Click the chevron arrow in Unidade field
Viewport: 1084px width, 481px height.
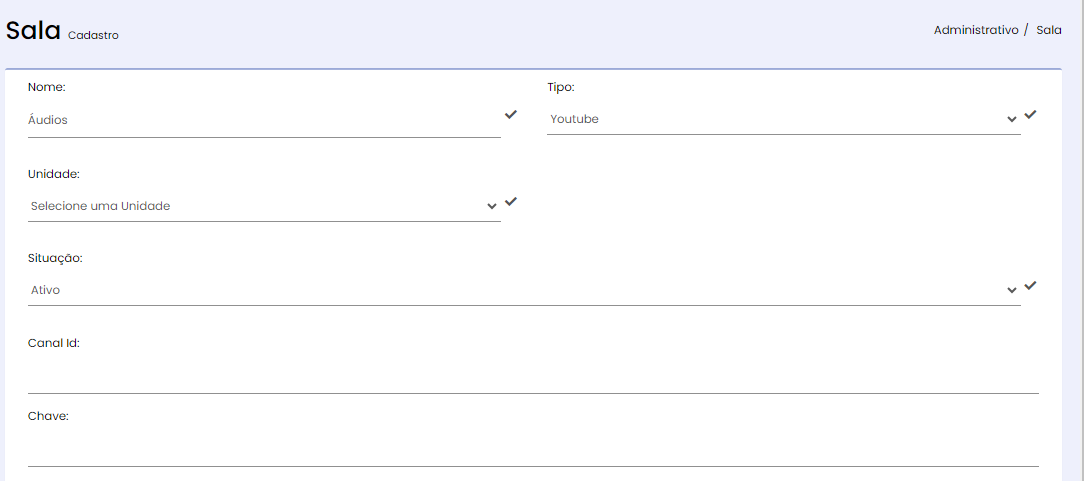(492, 207)
